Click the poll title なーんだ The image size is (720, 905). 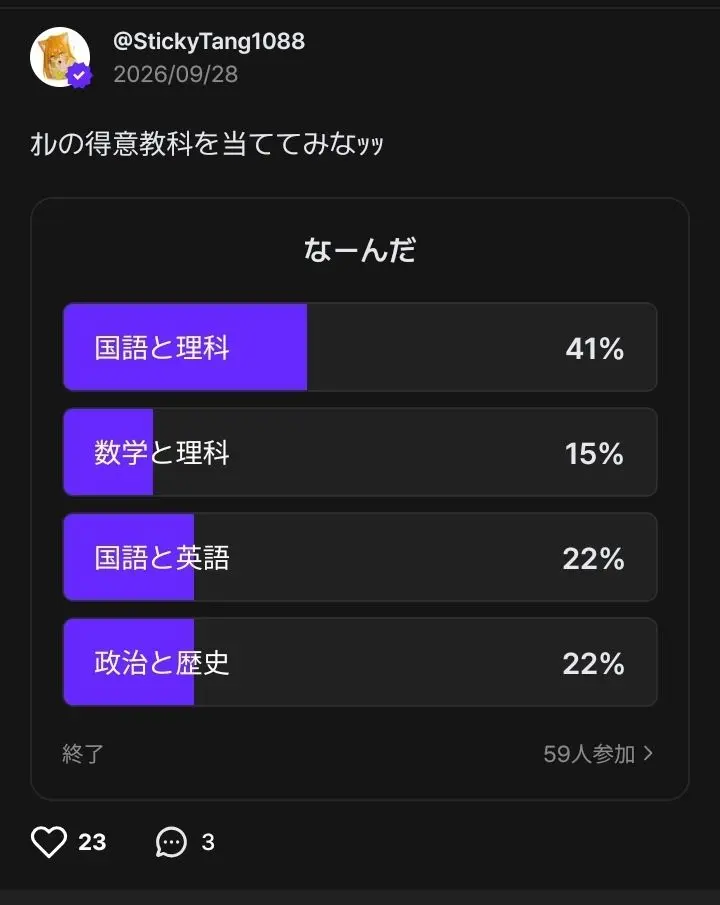click(x=360, y=250)
